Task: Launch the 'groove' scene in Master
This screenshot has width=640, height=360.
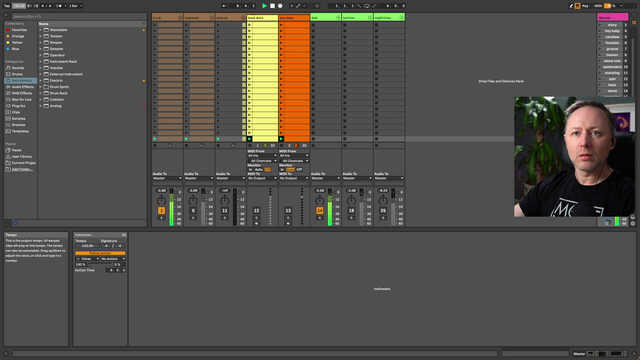Action: tap(600, 49)
